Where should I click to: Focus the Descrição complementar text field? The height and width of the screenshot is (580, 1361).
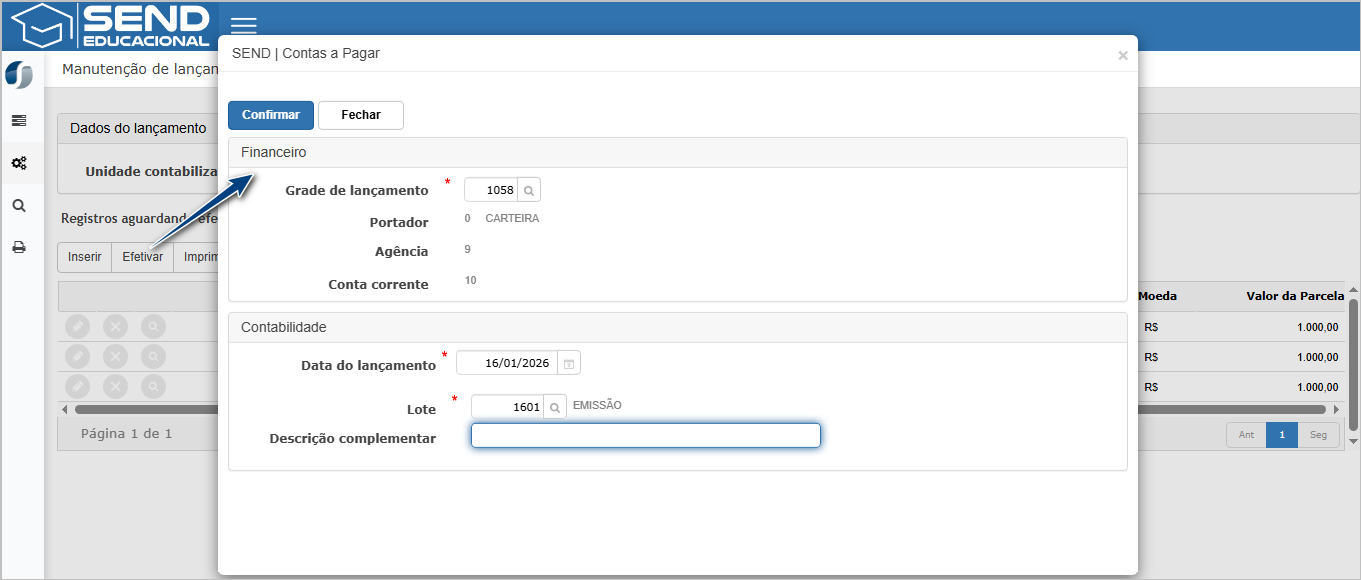(x=645, y=435)
